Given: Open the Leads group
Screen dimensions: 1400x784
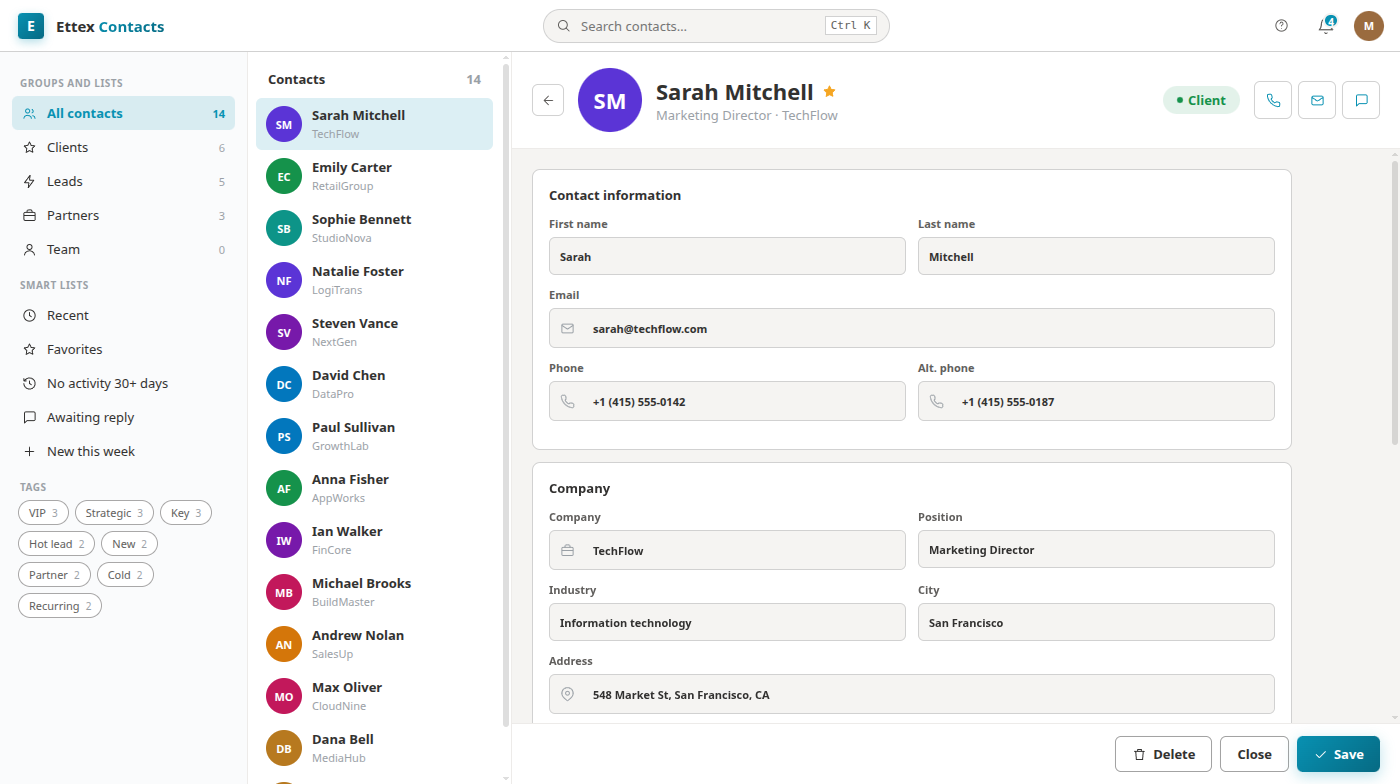Looking at the screenshot, I should 123,181.
